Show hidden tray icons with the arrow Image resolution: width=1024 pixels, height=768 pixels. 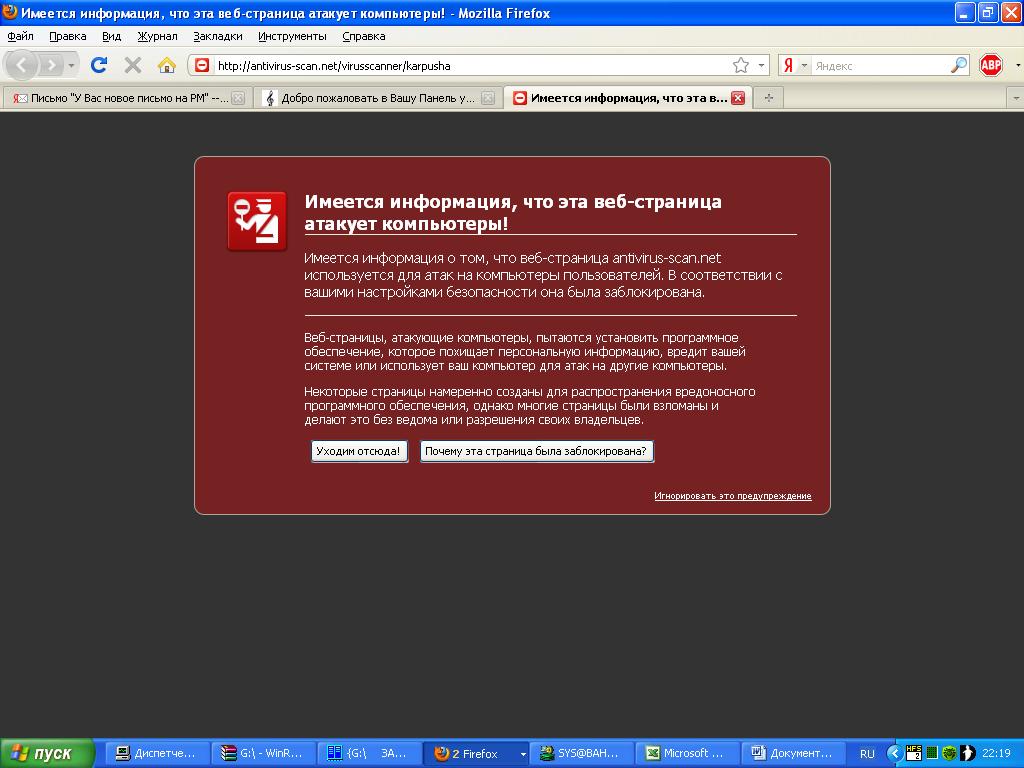coord(895,753)
